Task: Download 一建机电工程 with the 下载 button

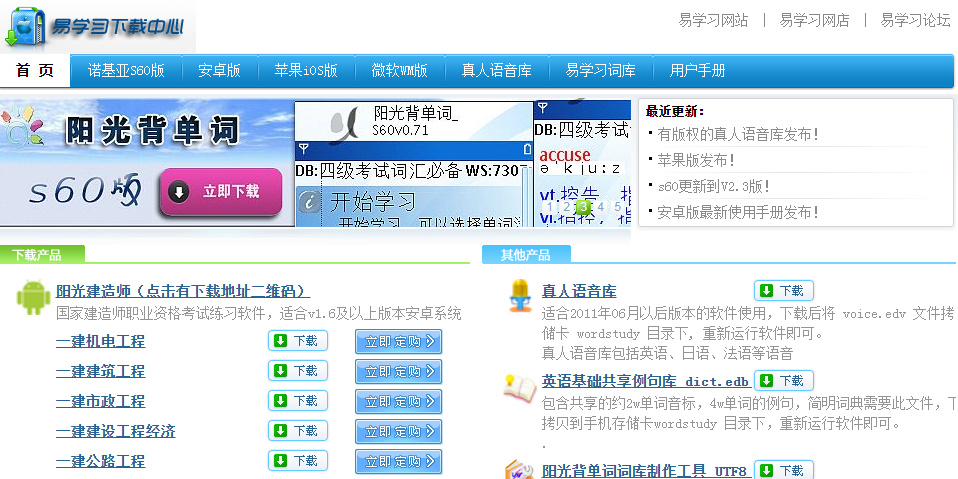Action: coord(298,341)
